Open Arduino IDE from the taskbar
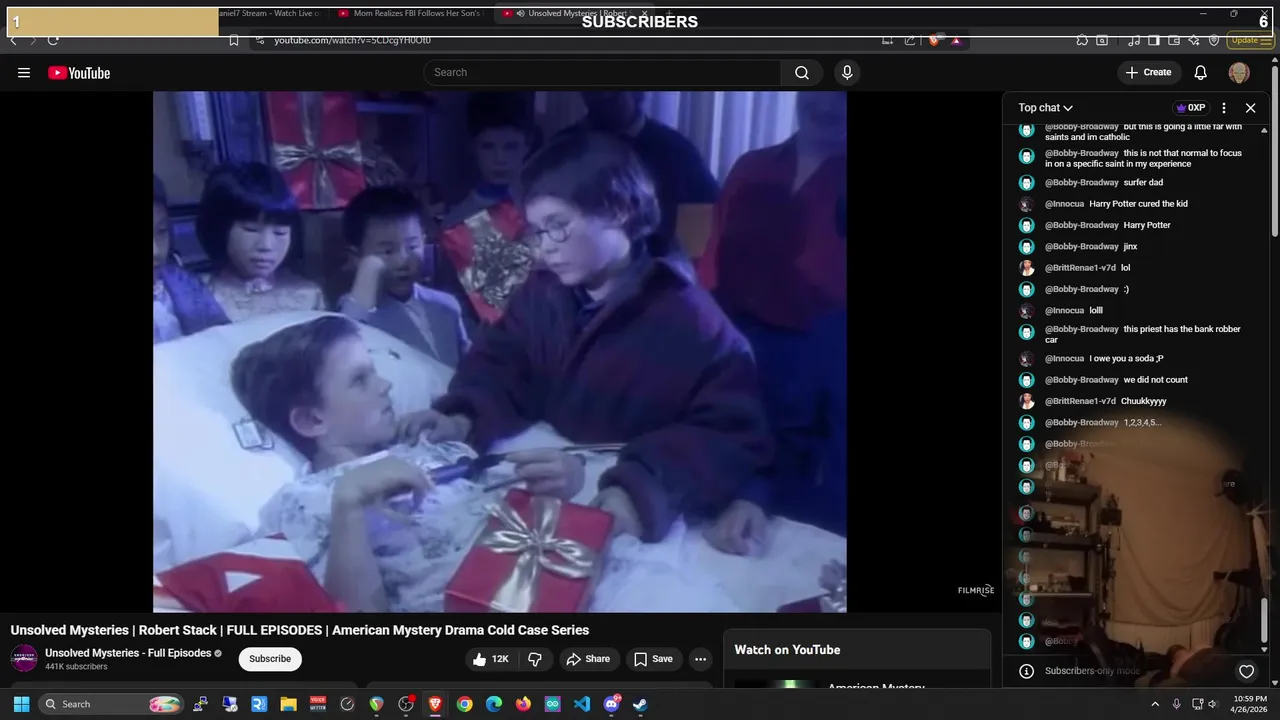The height and width of the screenshot is (720, 1280). click(553, 704)
